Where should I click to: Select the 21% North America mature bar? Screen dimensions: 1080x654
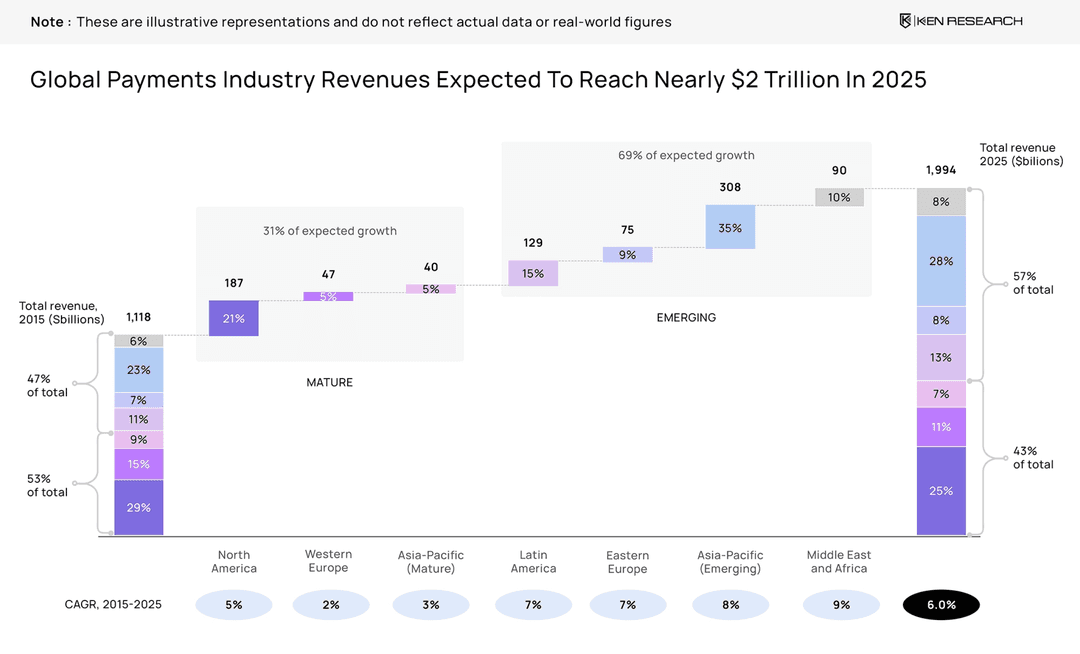233,318
